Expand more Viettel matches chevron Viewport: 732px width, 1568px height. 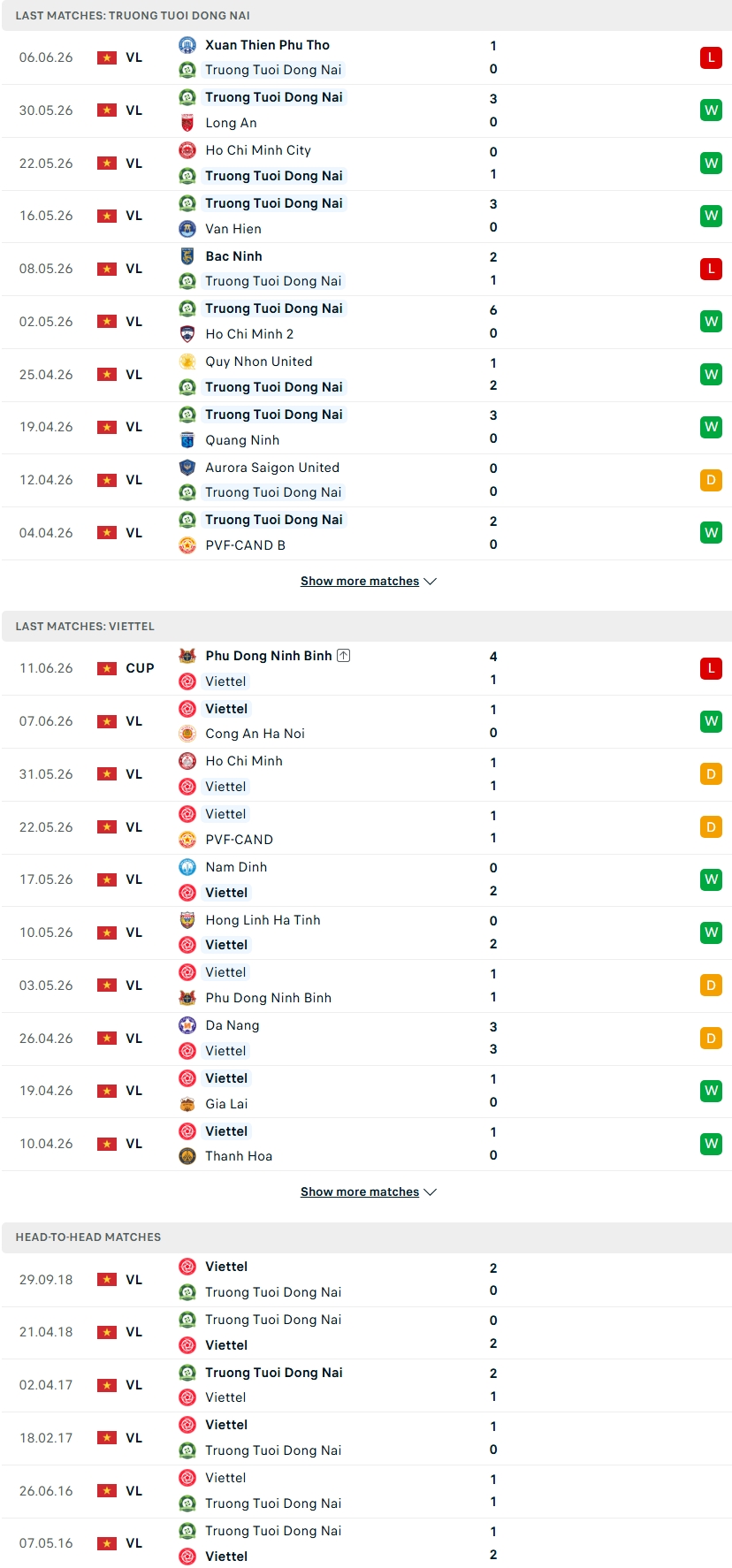[431, 1191]
